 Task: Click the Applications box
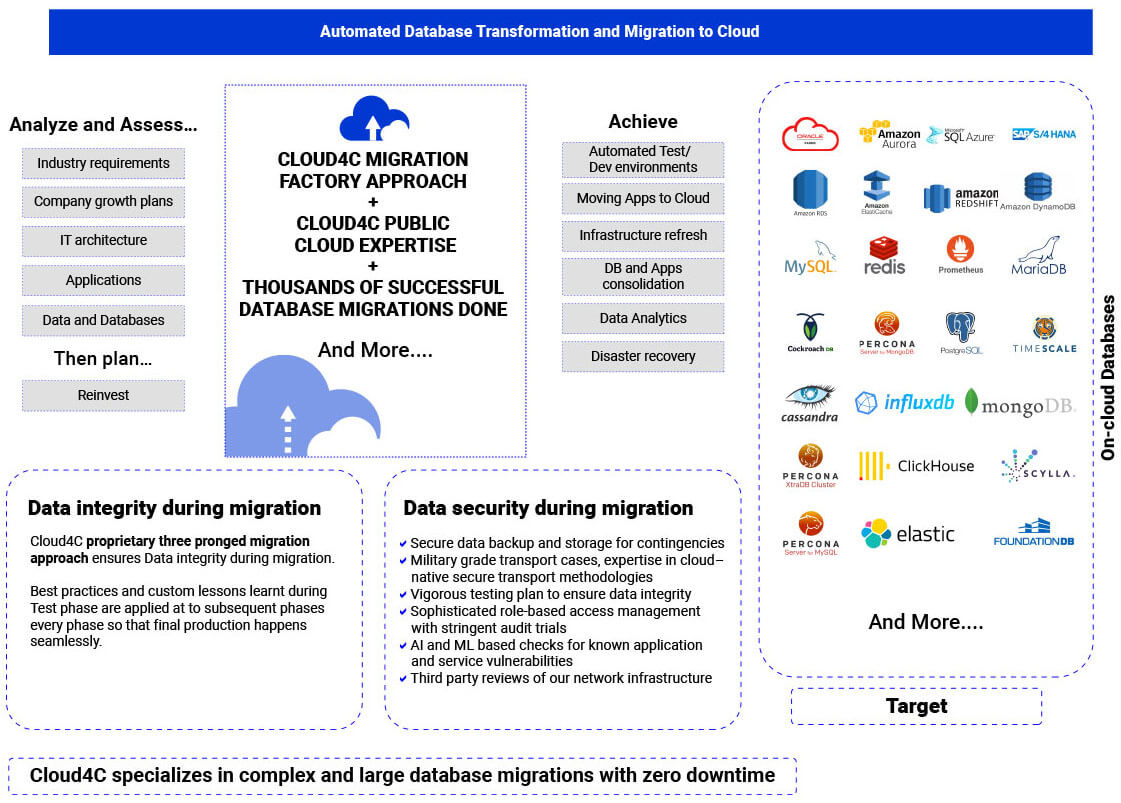pos(103,280)
